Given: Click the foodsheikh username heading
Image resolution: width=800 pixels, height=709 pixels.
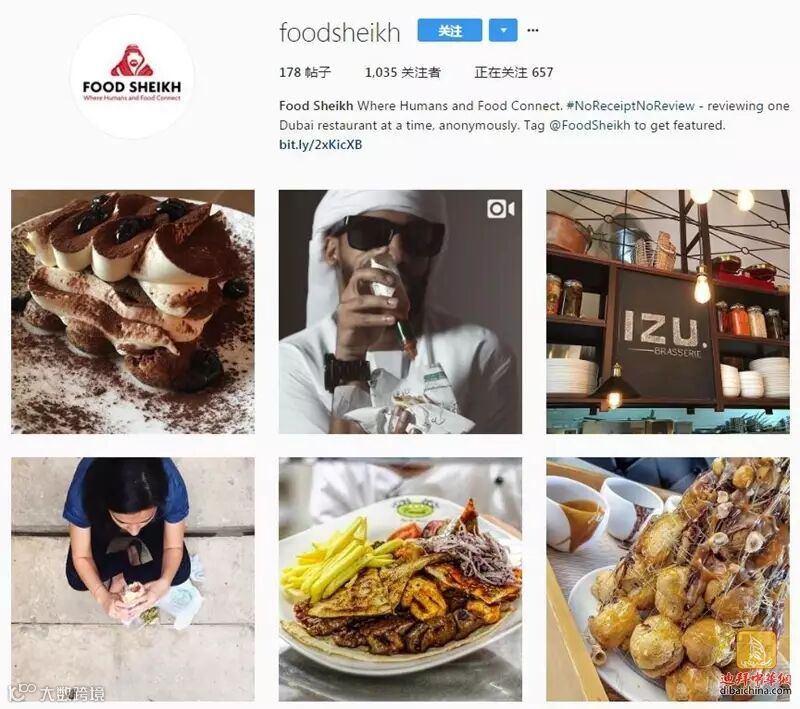Looking at the screenshot, I should (339, 33).
